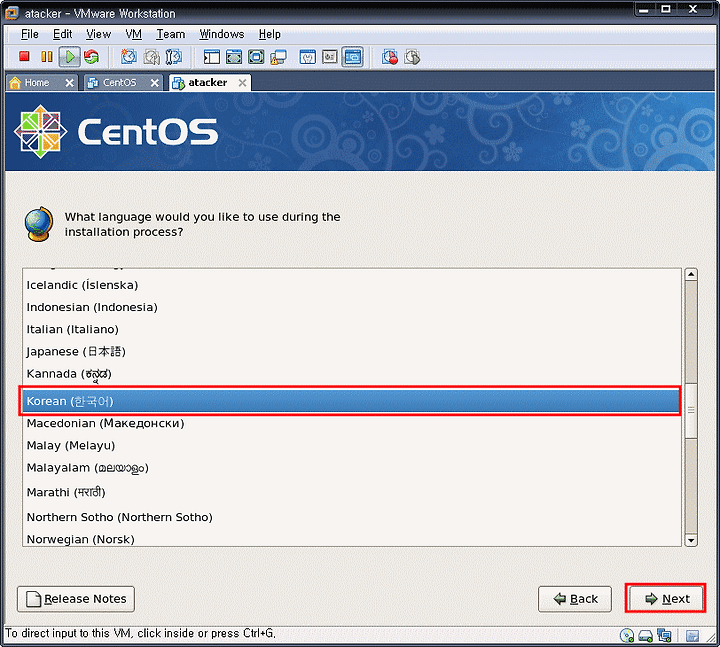Close the CentOS tab

pyautogui.click(x=155, y=83)
